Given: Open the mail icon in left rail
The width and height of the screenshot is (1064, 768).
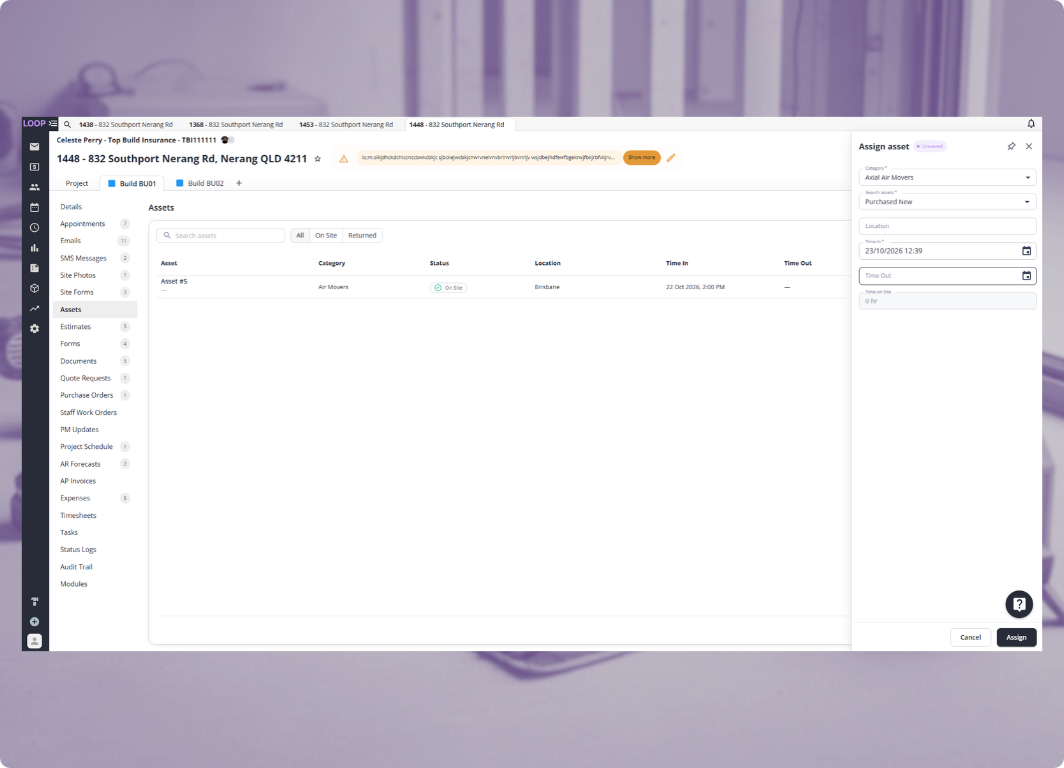Looking at the screenshot, I should pos(35,147).
